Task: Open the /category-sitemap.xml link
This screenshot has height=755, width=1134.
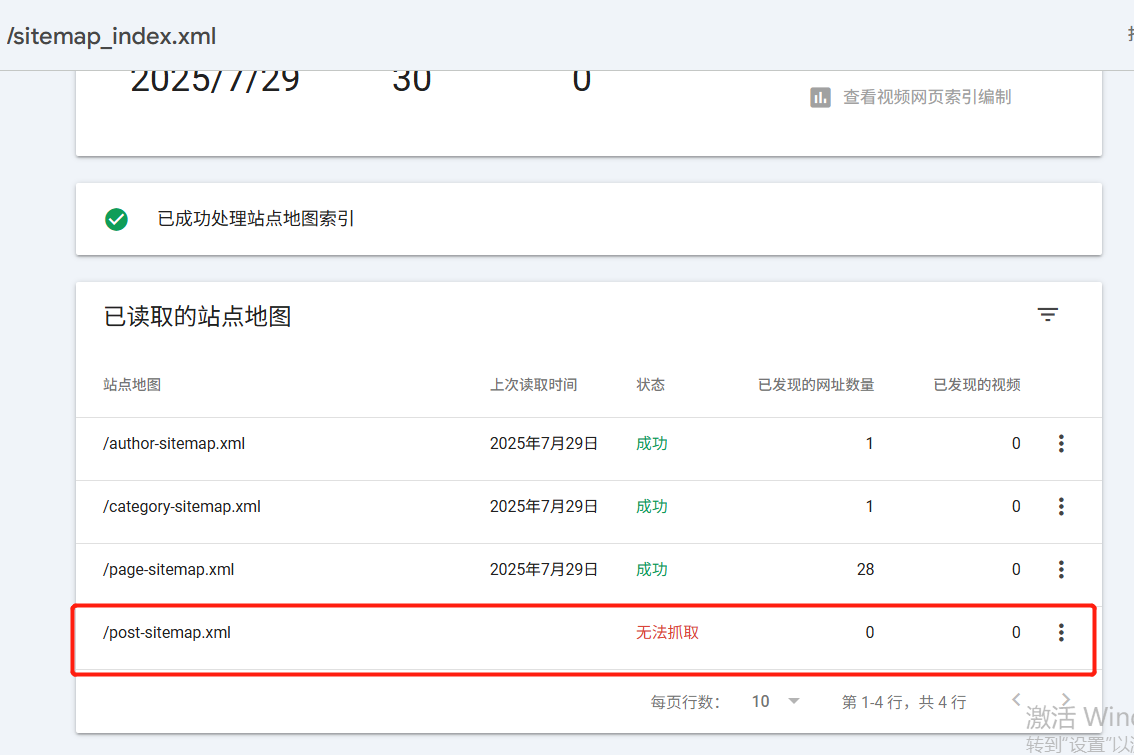Action: [182, 506]
